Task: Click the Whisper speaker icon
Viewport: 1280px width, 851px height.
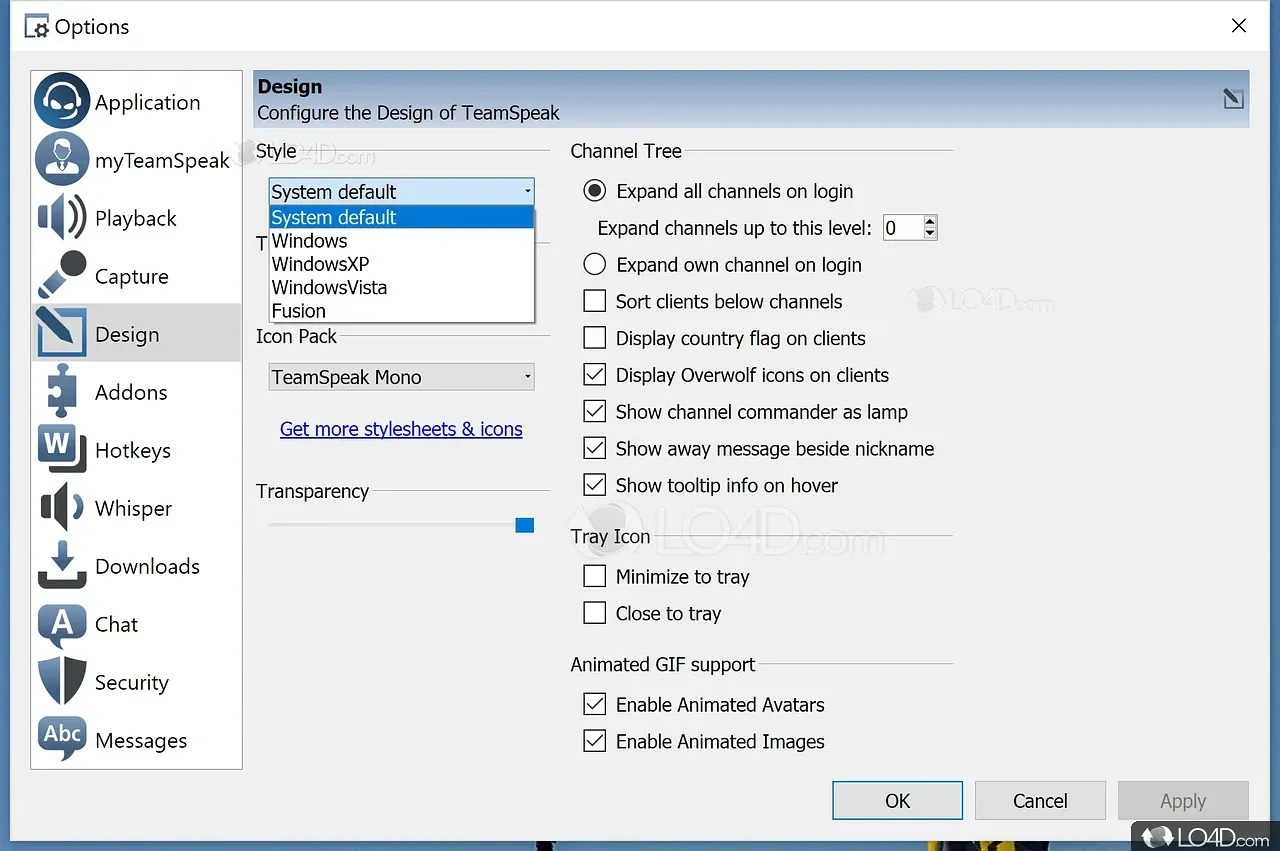Action: [x=62, y=508]
